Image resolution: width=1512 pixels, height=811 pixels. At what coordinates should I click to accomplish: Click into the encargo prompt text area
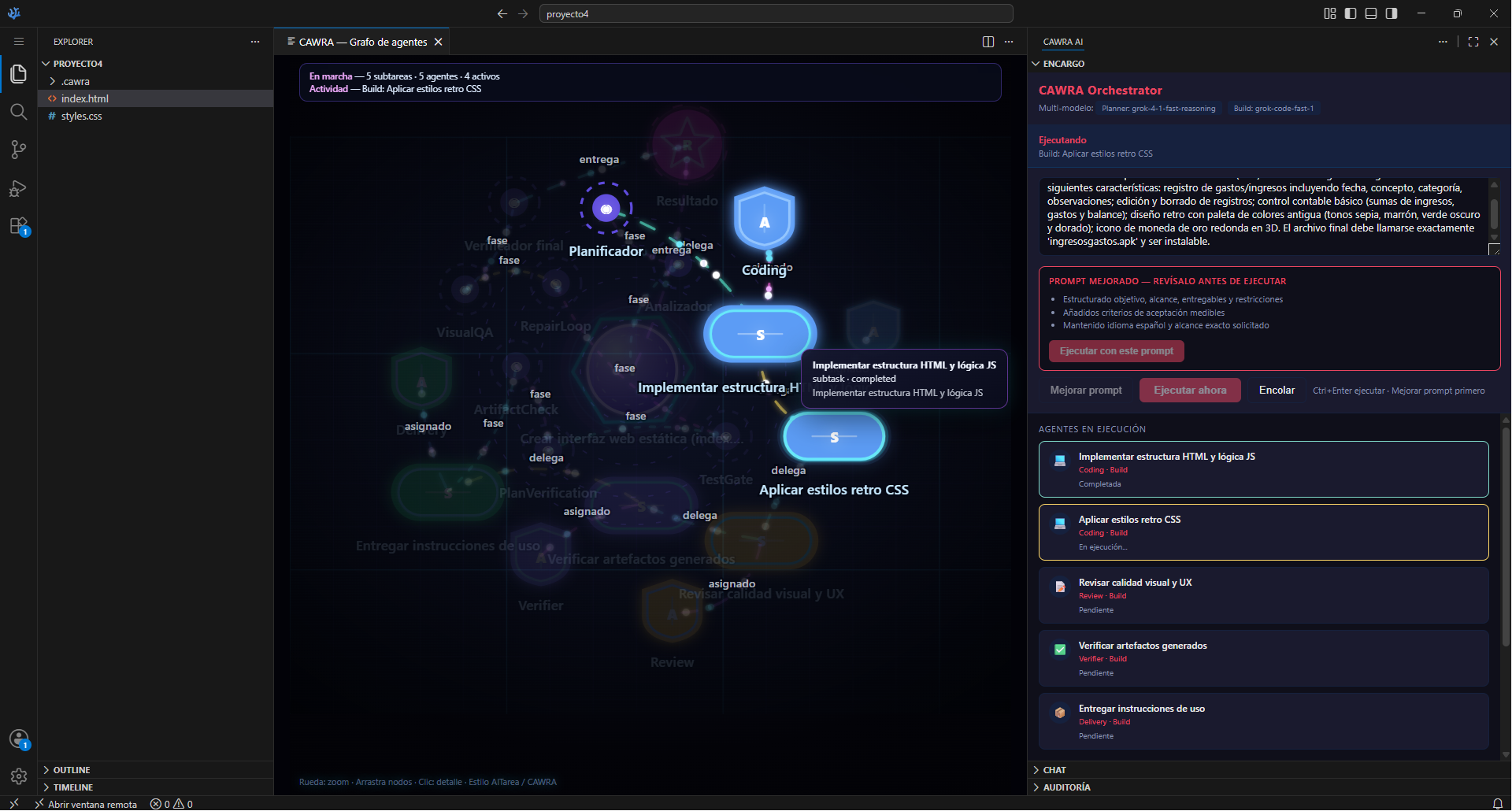[1263, 215]
